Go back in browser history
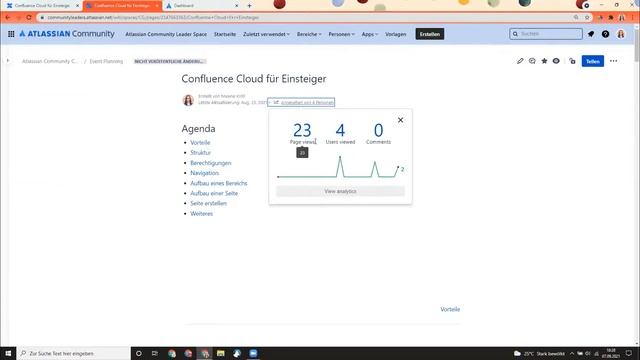This screenshot has height=360, width=640. [x=8, y=18]
